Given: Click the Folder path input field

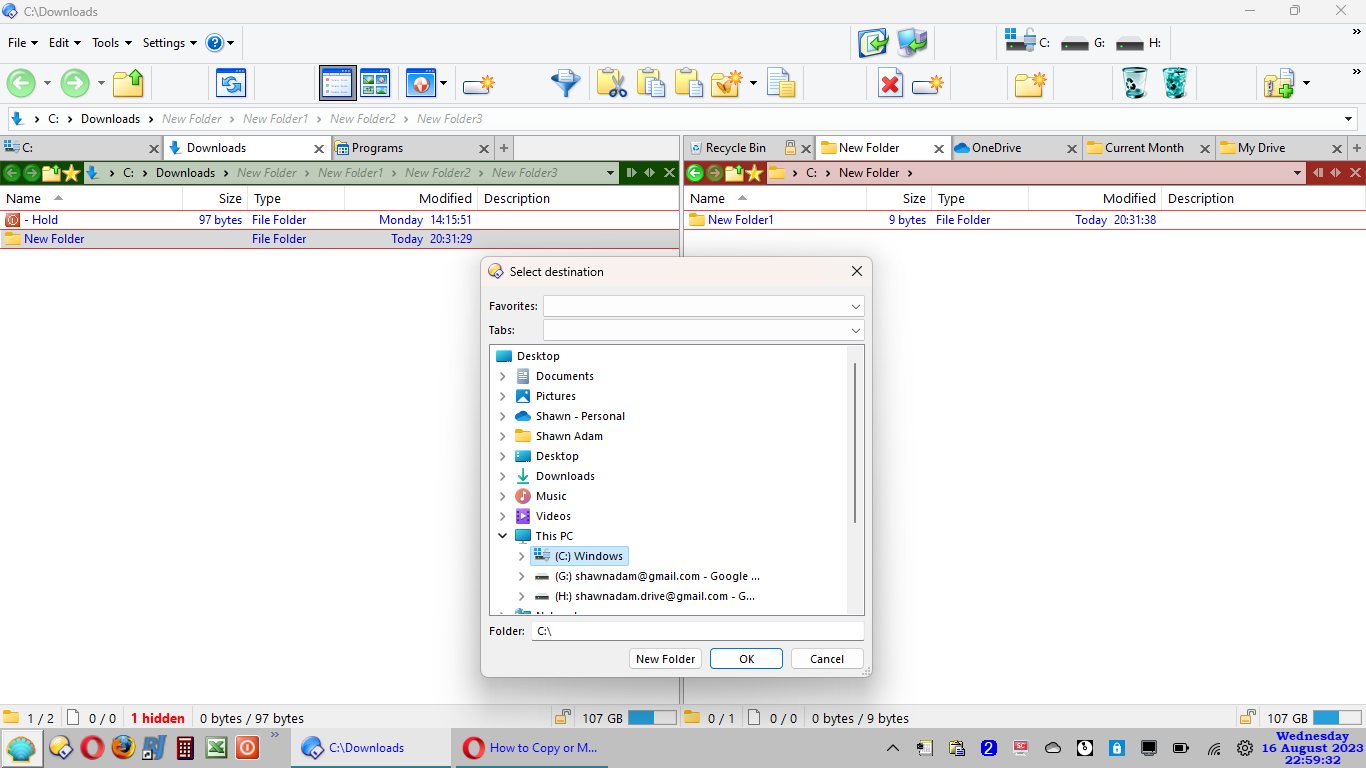Looking at the screenshot, I should click(697, 631).
